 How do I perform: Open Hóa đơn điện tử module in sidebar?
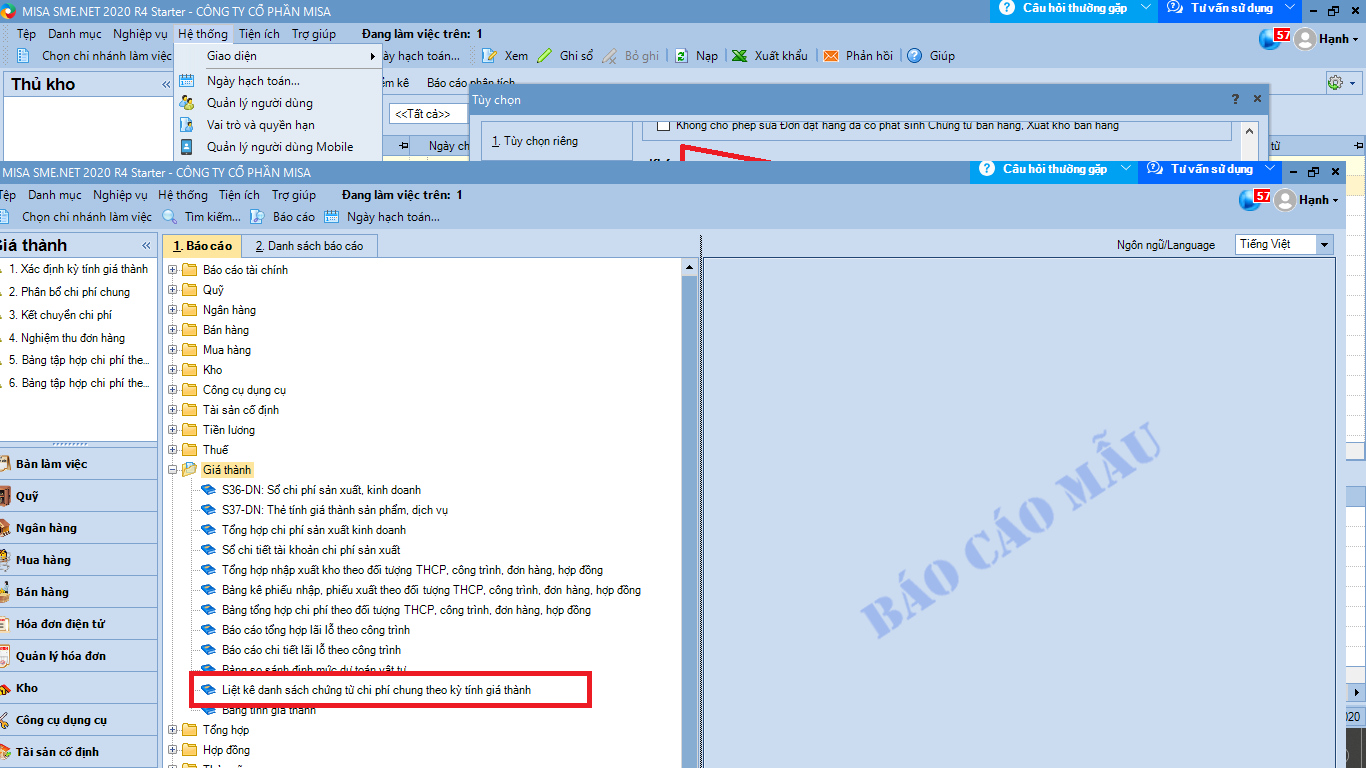79,624
